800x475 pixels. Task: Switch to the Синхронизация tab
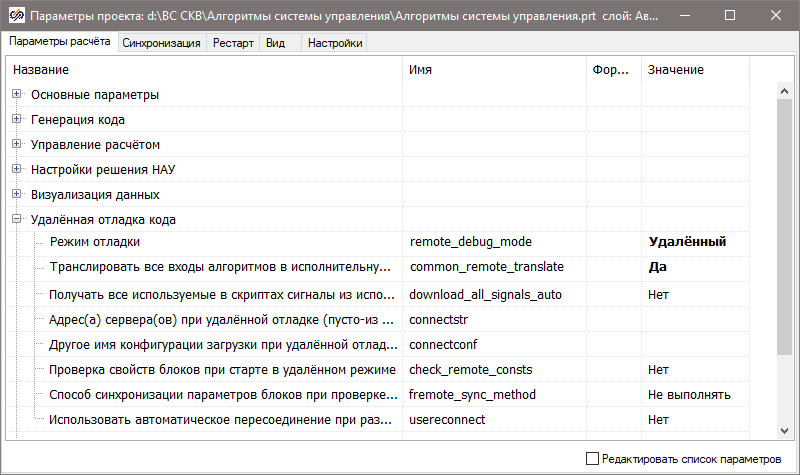[x=162, y=43]
